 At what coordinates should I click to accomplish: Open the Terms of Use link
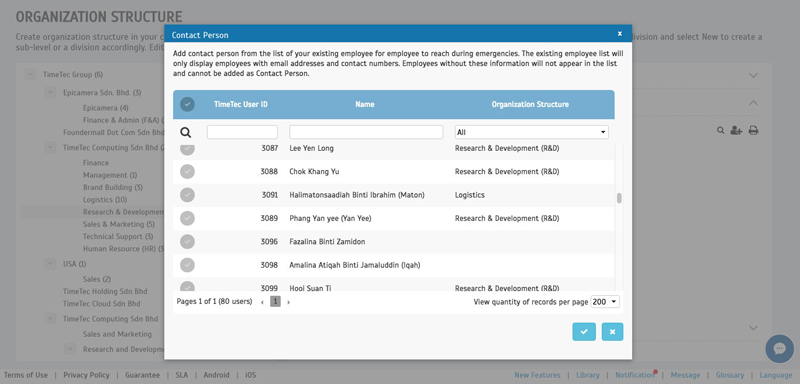click(x=26, y=375)
